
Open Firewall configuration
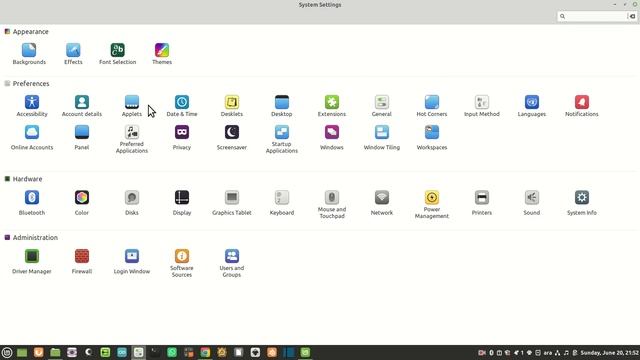tap(82, 261)
